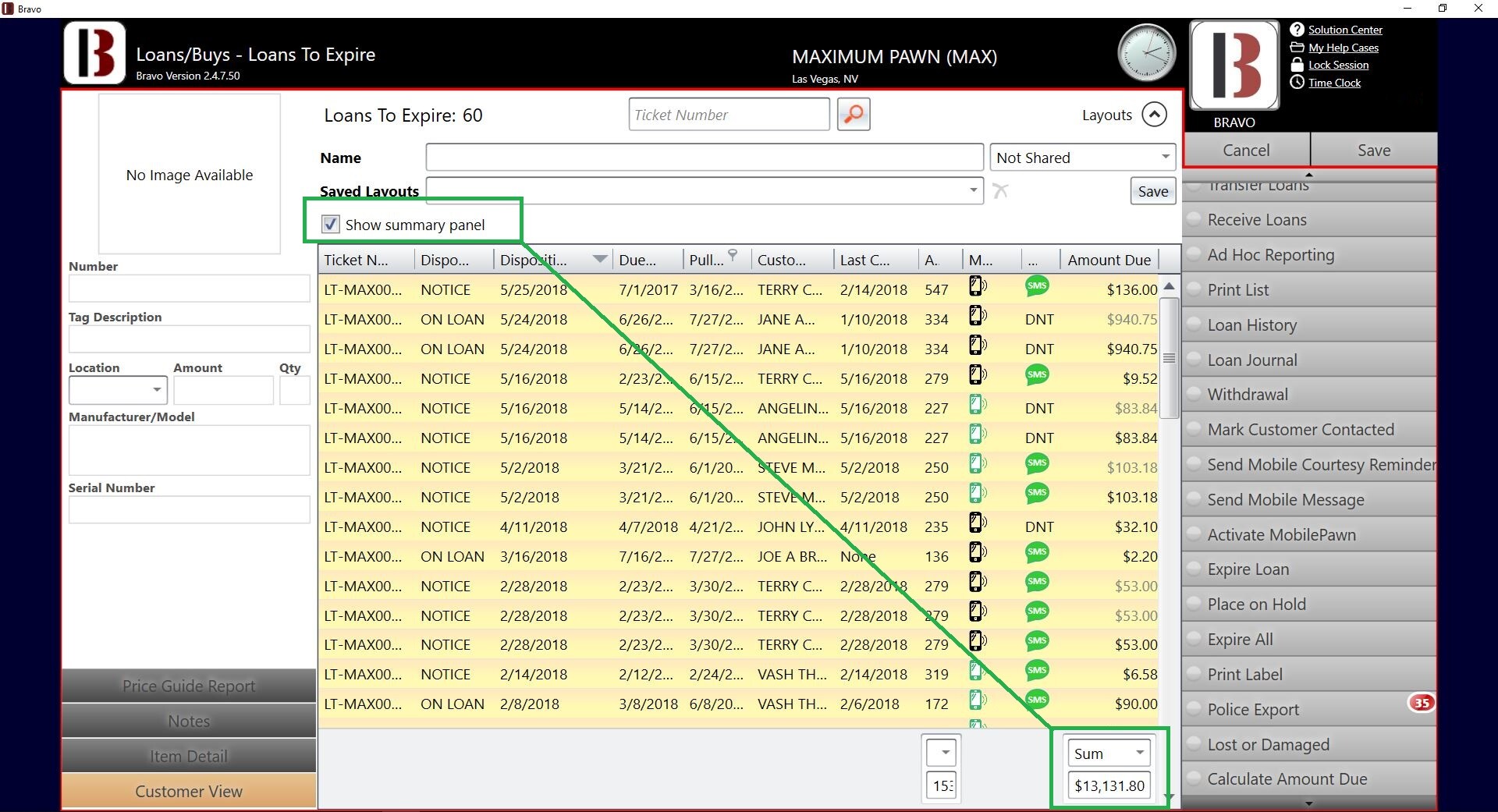
Task: Click SMS icon in the $136.00 row
Action: pyautogui.click(x=1037, y=285)
